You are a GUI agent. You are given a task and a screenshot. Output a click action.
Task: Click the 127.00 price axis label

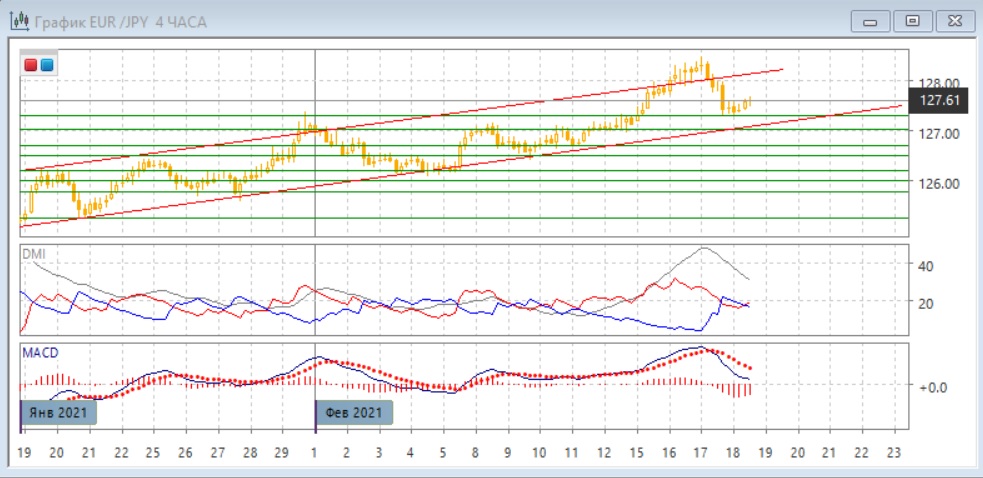point(939,133)
